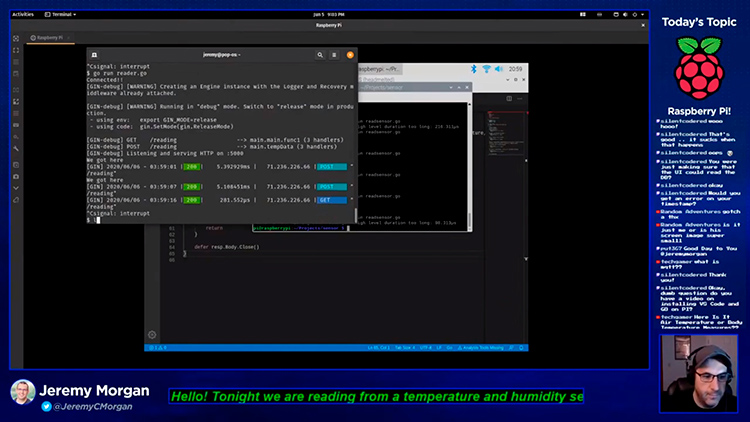750x422 pixels.
Task: Open a new tab in the pop-os terminal
Action: (94, 55)
